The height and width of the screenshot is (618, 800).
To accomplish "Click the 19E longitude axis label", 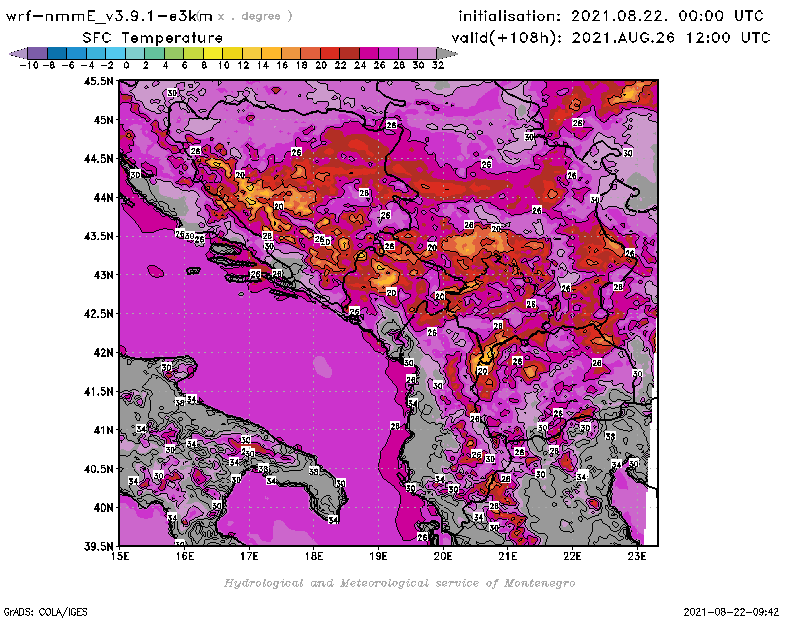I will (379, 556).
